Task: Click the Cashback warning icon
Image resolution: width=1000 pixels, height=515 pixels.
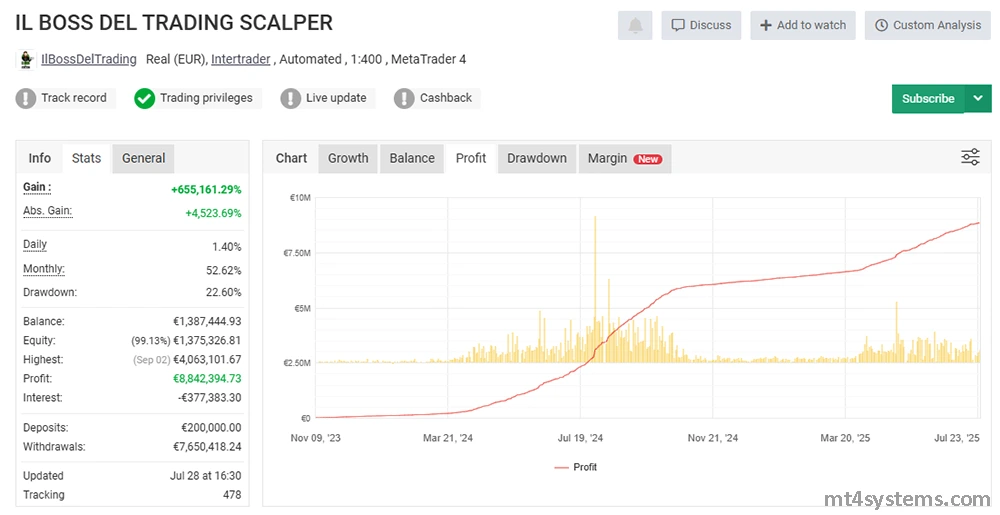Action: click(404, 98)
